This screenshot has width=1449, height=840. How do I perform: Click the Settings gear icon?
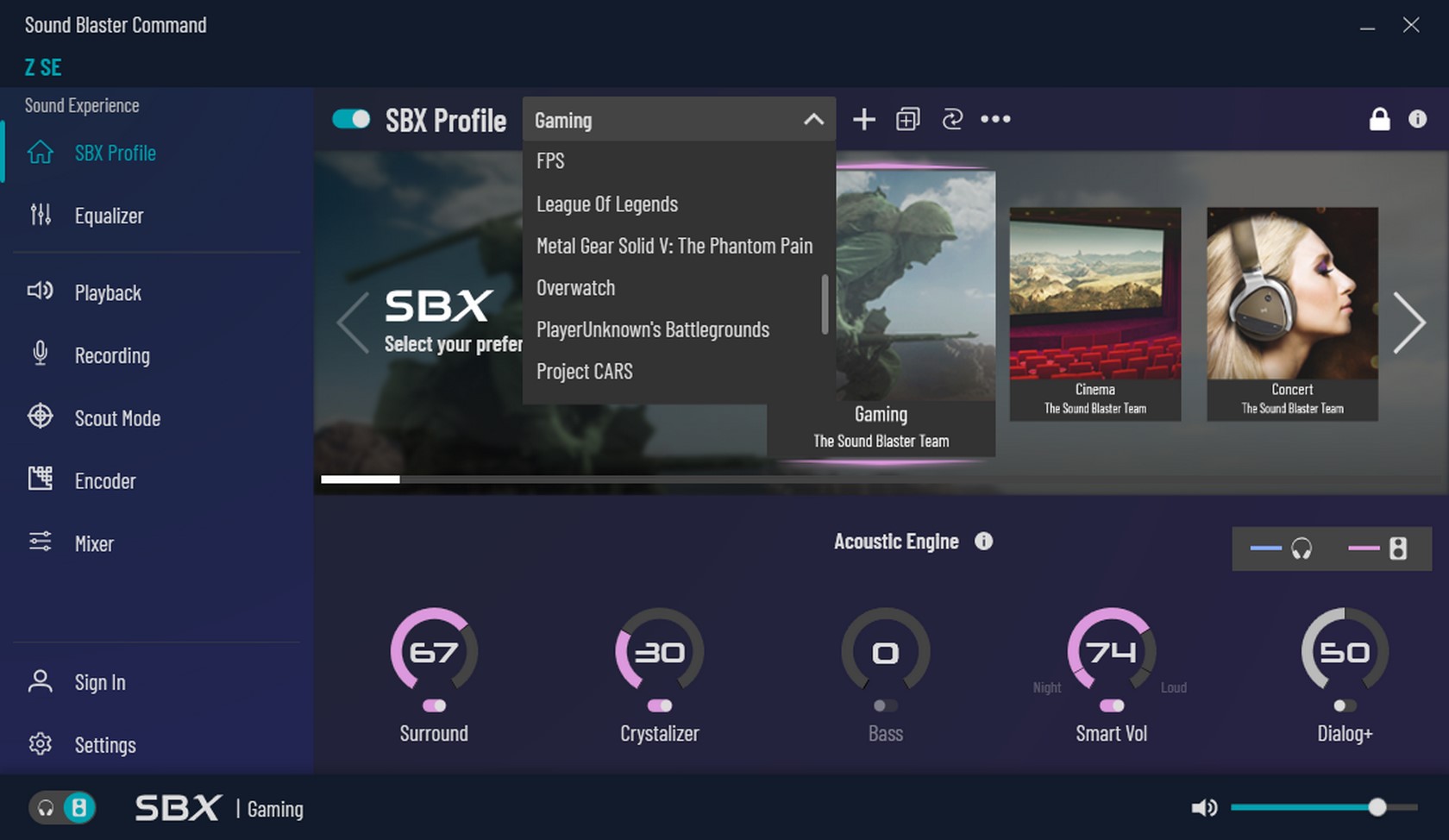41,743
